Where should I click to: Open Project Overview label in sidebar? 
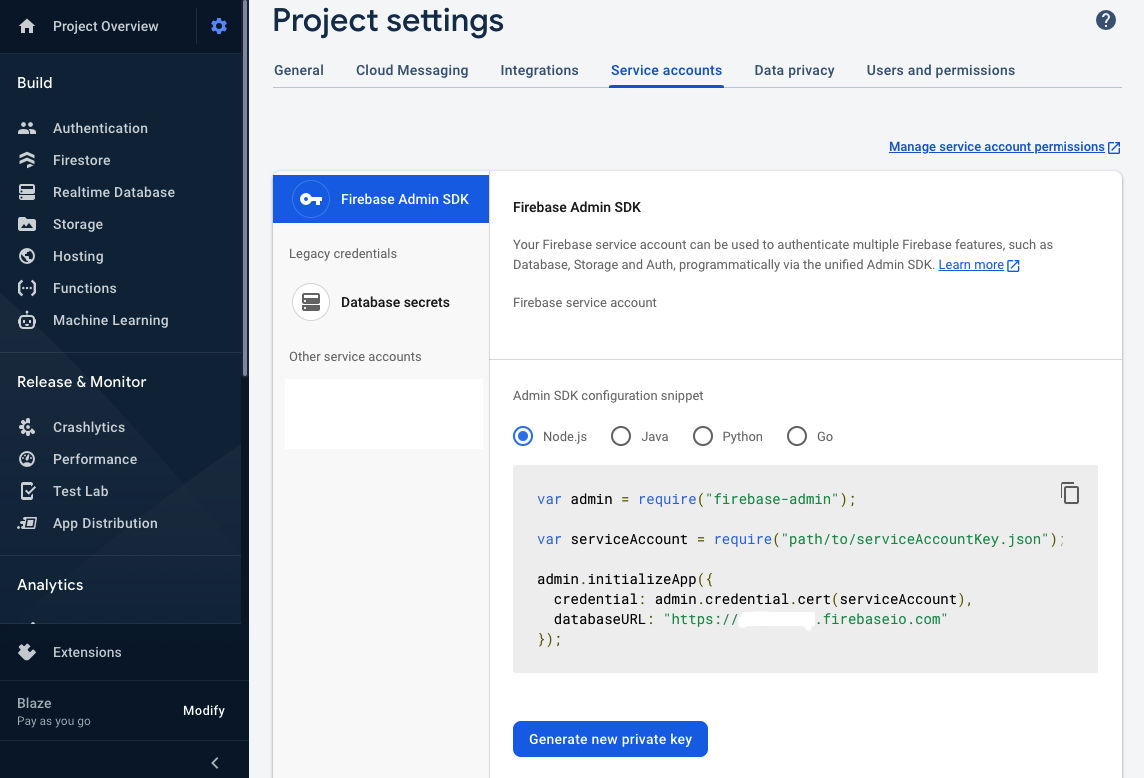click(105, 26)
